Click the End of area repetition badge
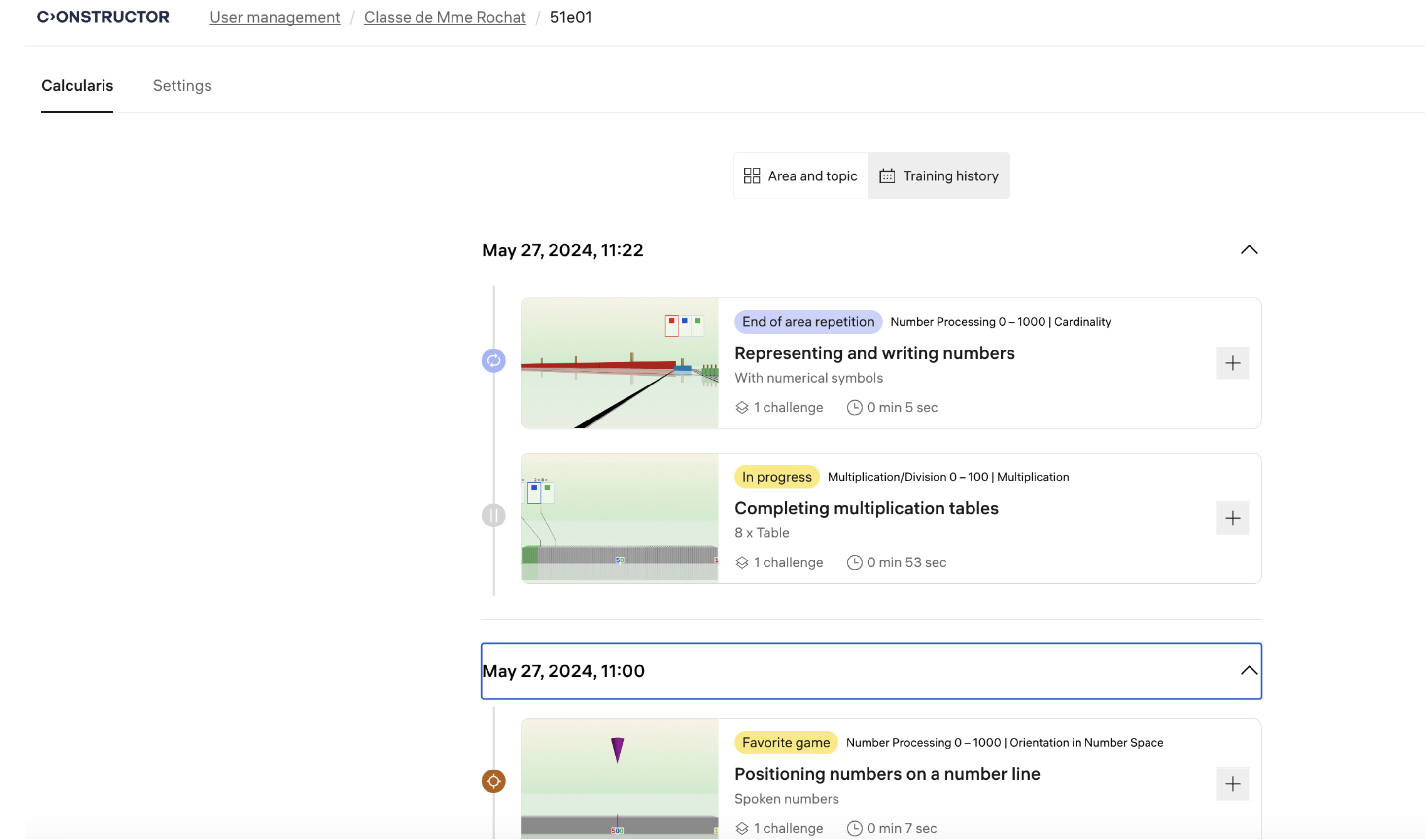 click(807, 321)
